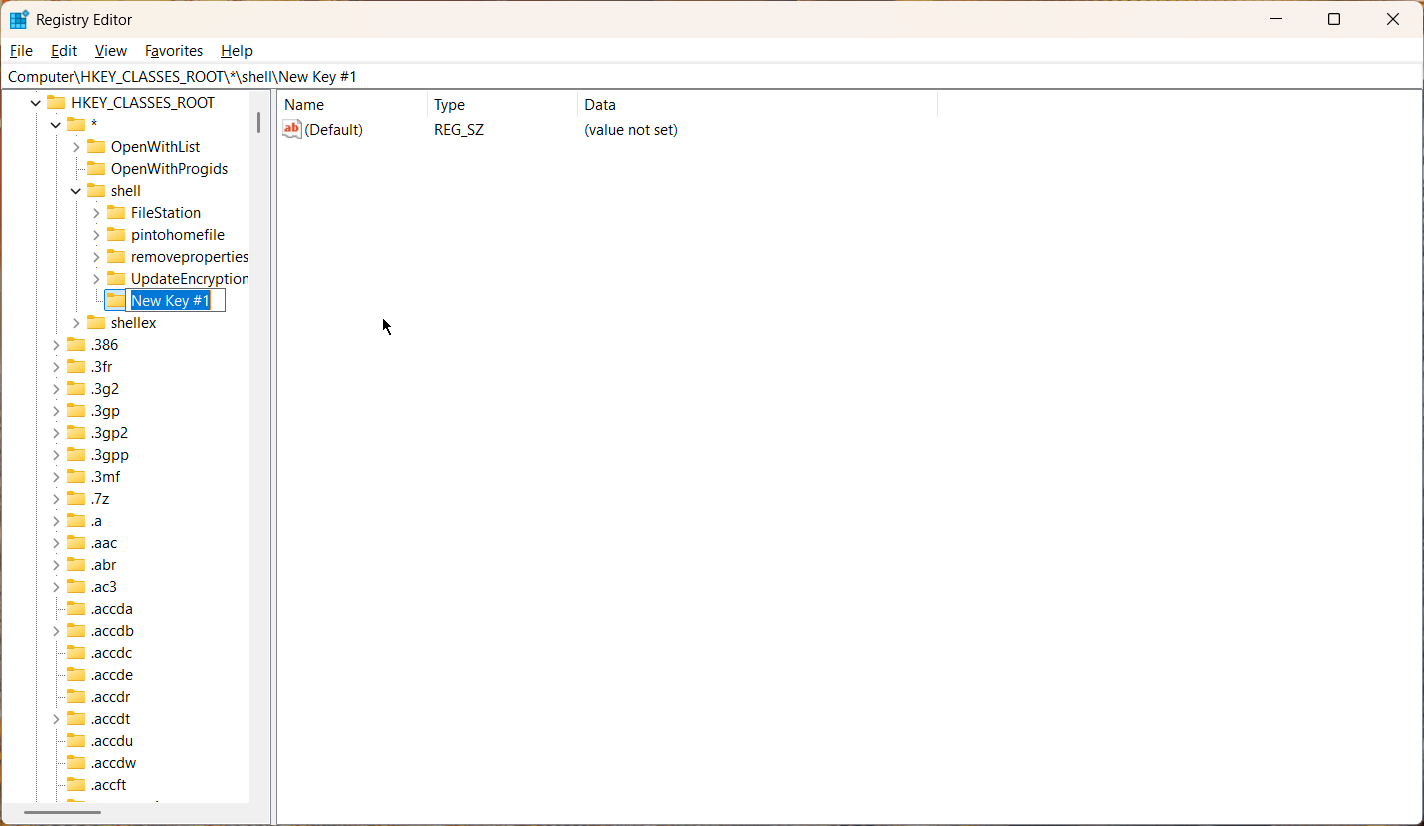Sort values by Name column header
Image resolution: width=1424 pixels, height=826 pixels.
click(x=352, y=104)
